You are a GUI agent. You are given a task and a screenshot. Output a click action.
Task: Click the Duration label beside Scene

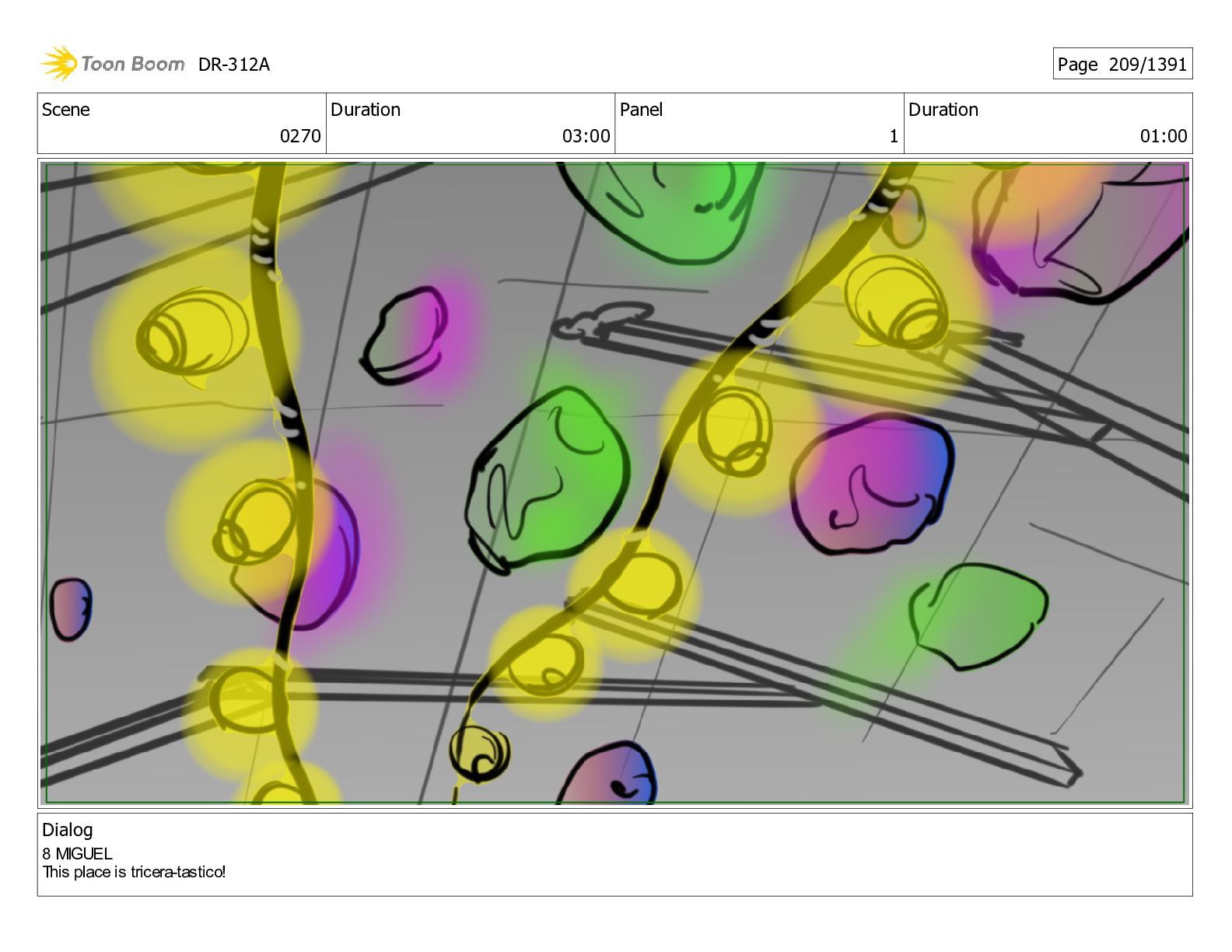(366, 110)
